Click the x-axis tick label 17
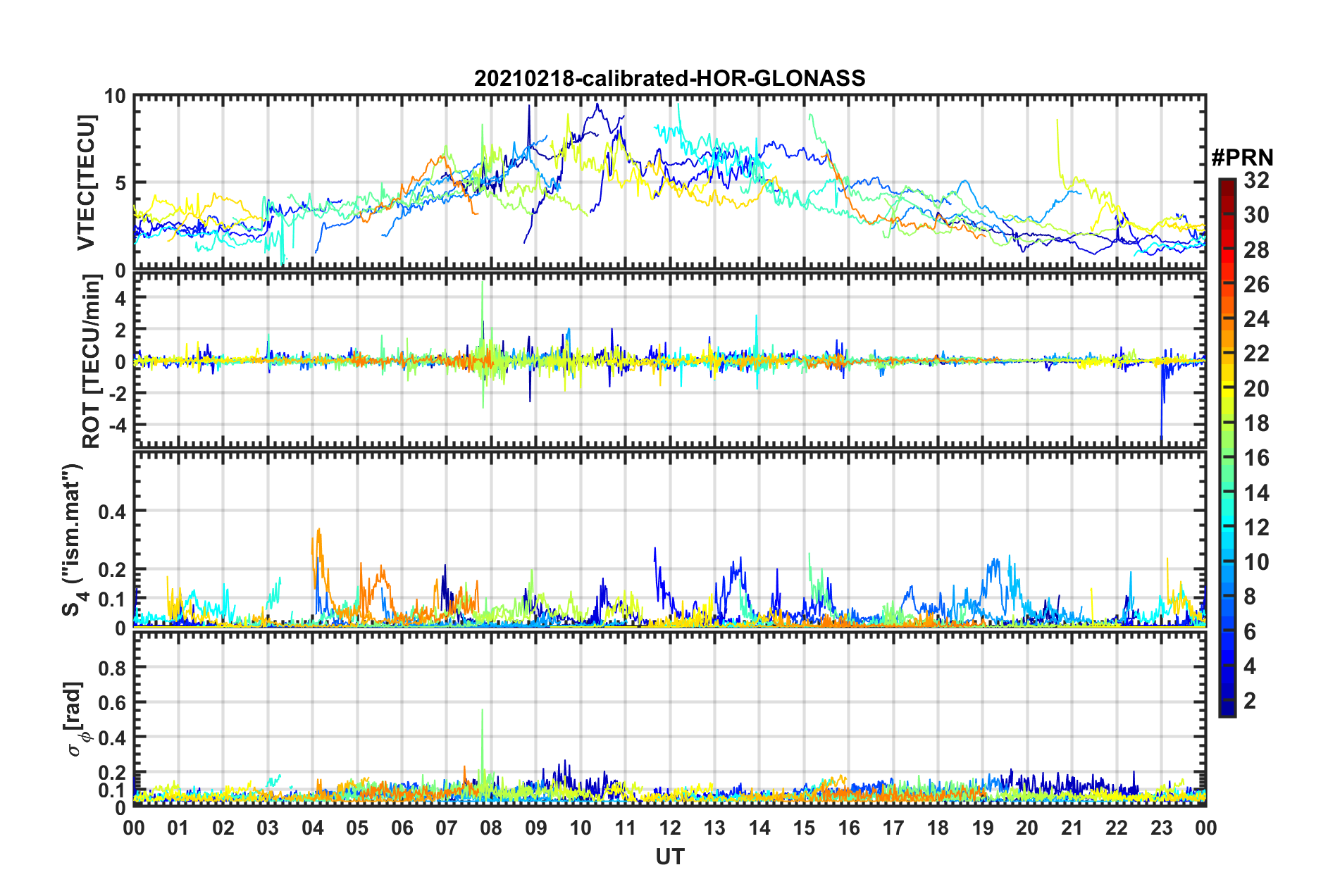Viewport: 1340px width, 896px height. (893, 828)
